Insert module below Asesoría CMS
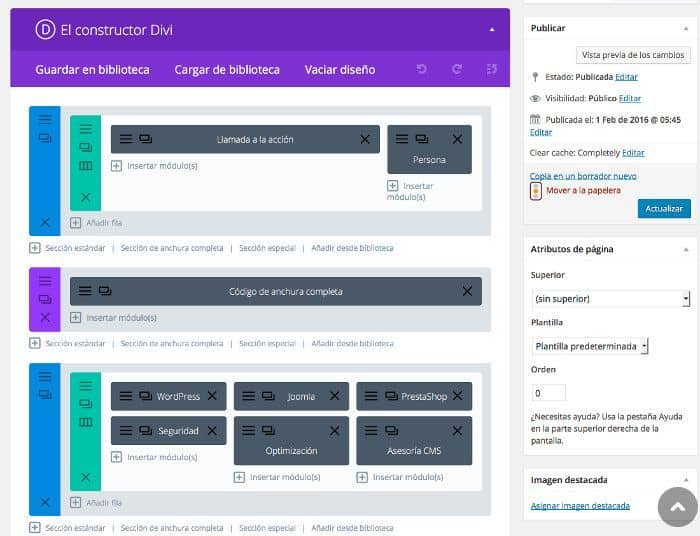Screen dimensions: 700x536 (x=400, y=477)
